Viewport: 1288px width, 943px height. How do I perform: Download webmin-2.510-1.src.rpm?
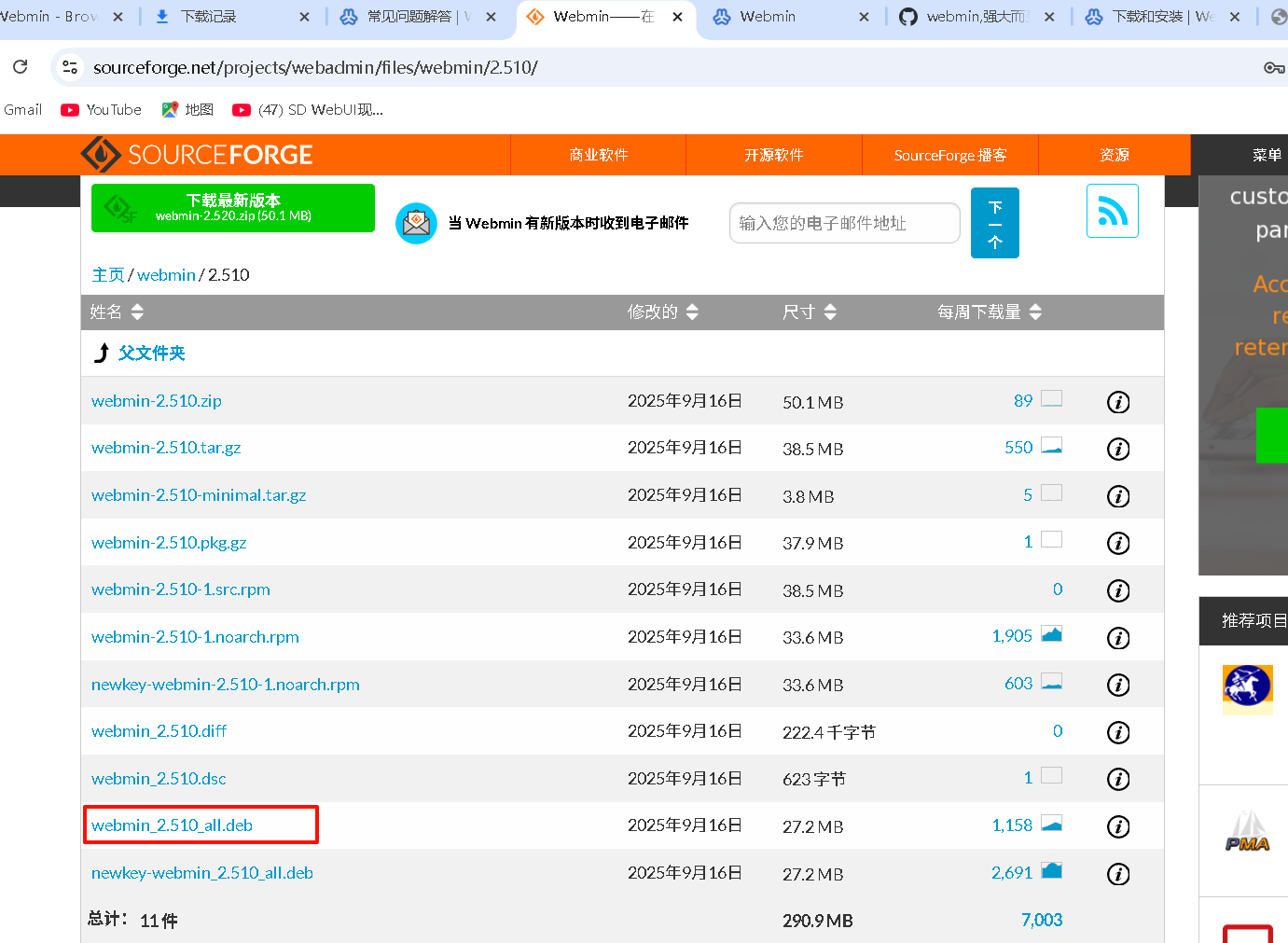(181, 589)
